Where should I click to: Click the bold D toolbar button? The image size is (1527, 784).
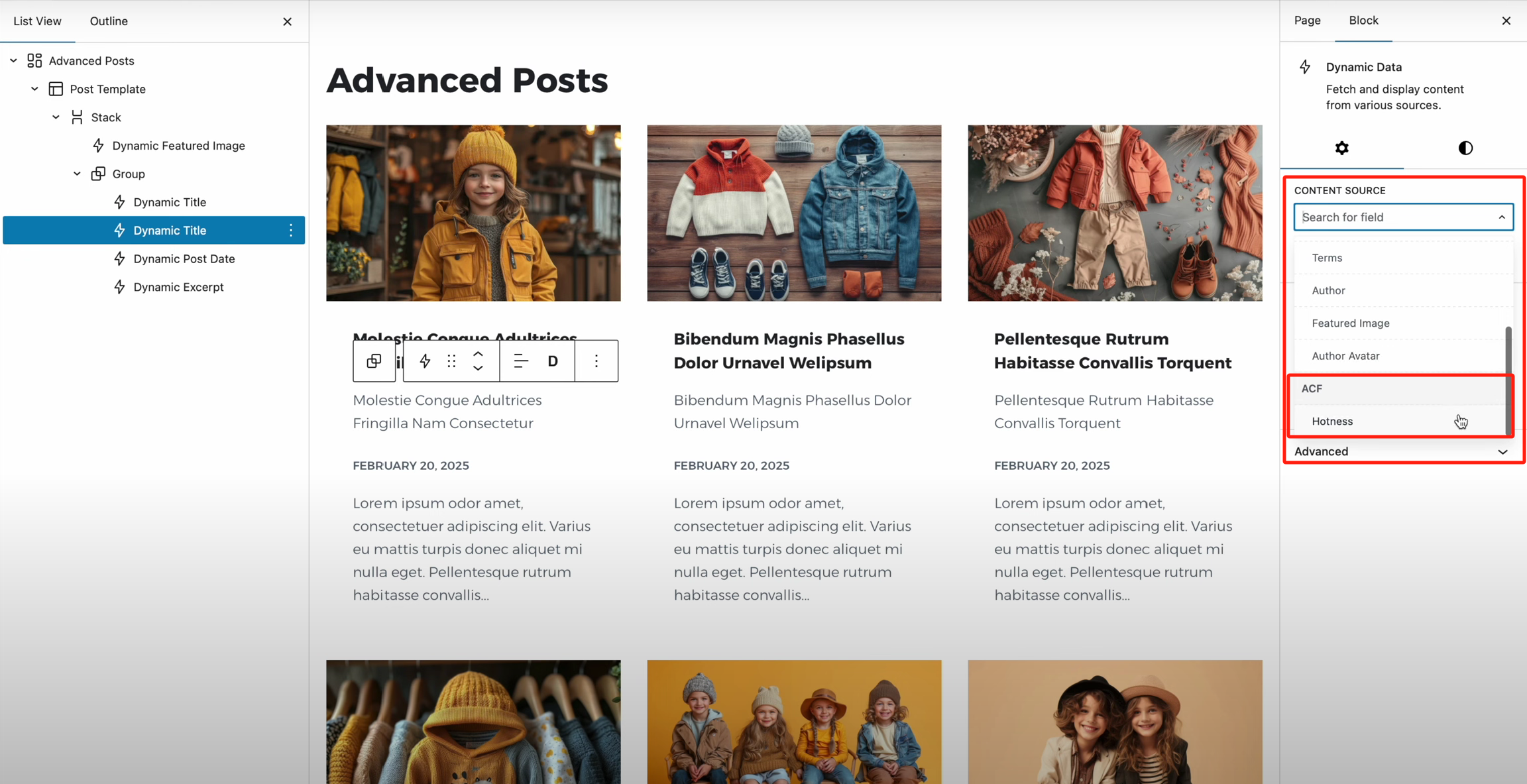[x=553, y=361]
